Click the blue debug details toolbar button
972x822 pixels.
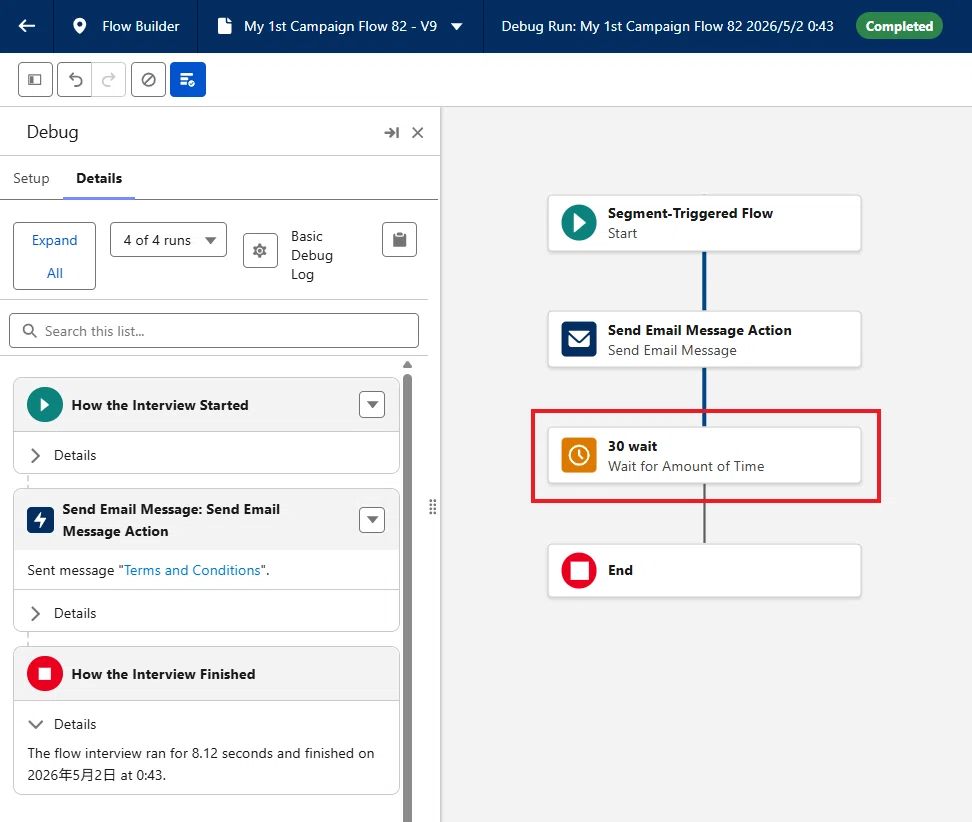(x=188, y=79)
